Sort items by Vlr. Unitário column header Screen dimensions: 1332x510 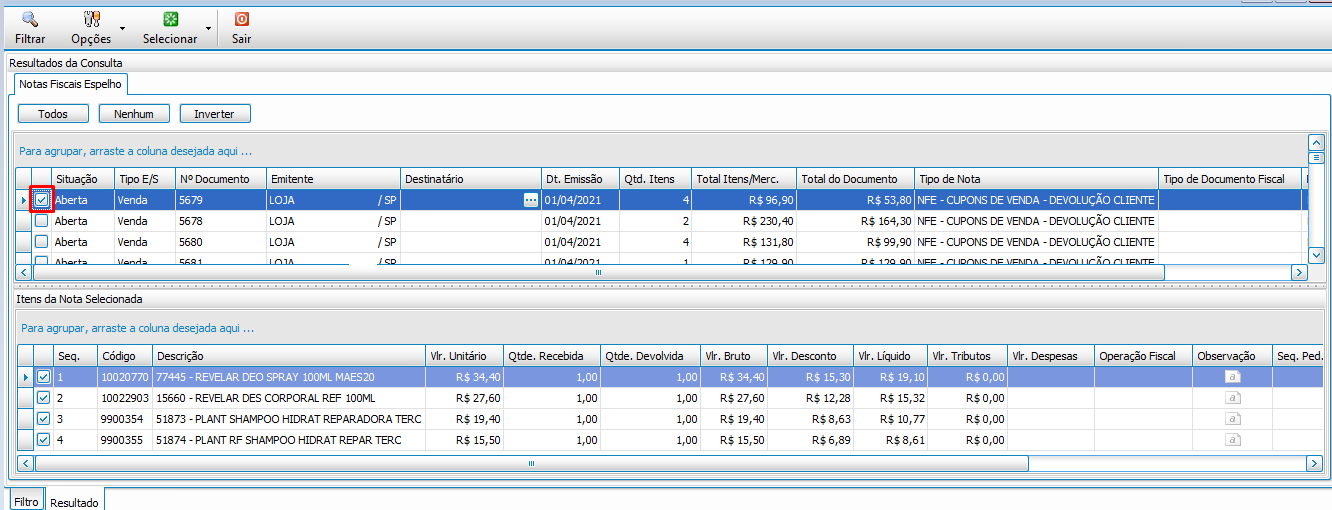click(x=464, y=356)
